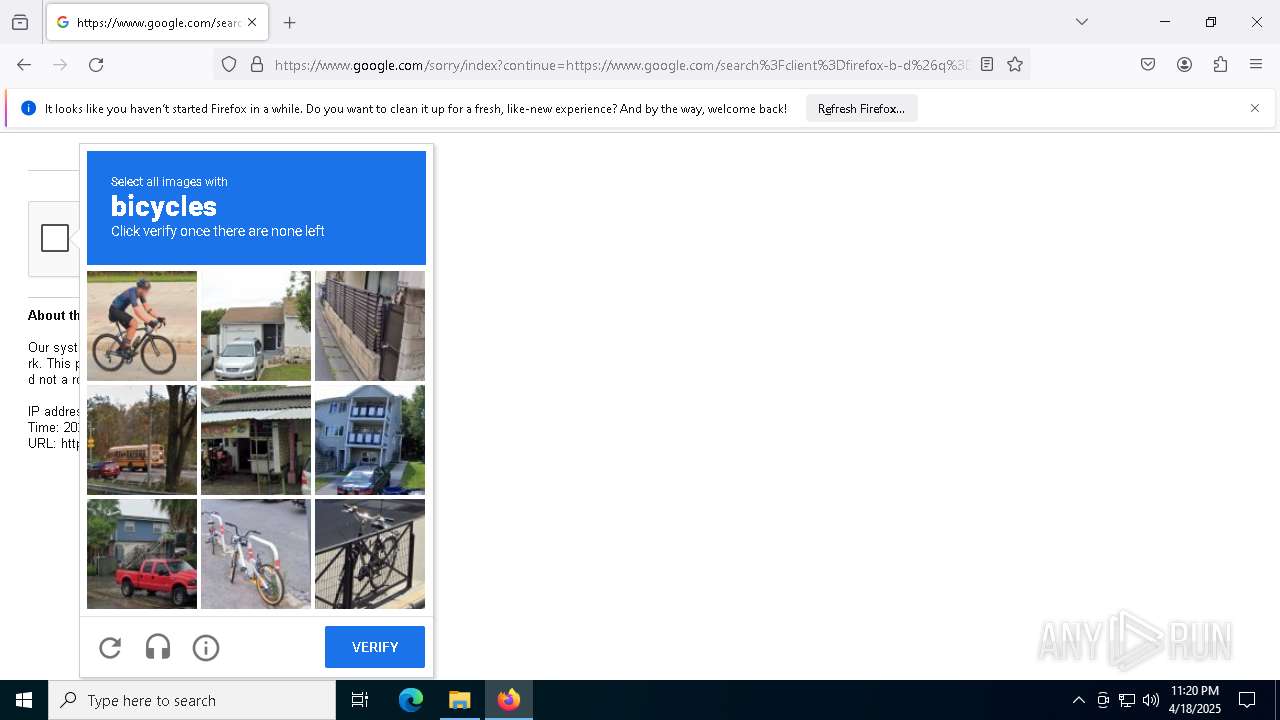1280x720 pixels.
Task: Switch to audio challenge headphones icon
Action: (158, 648)
